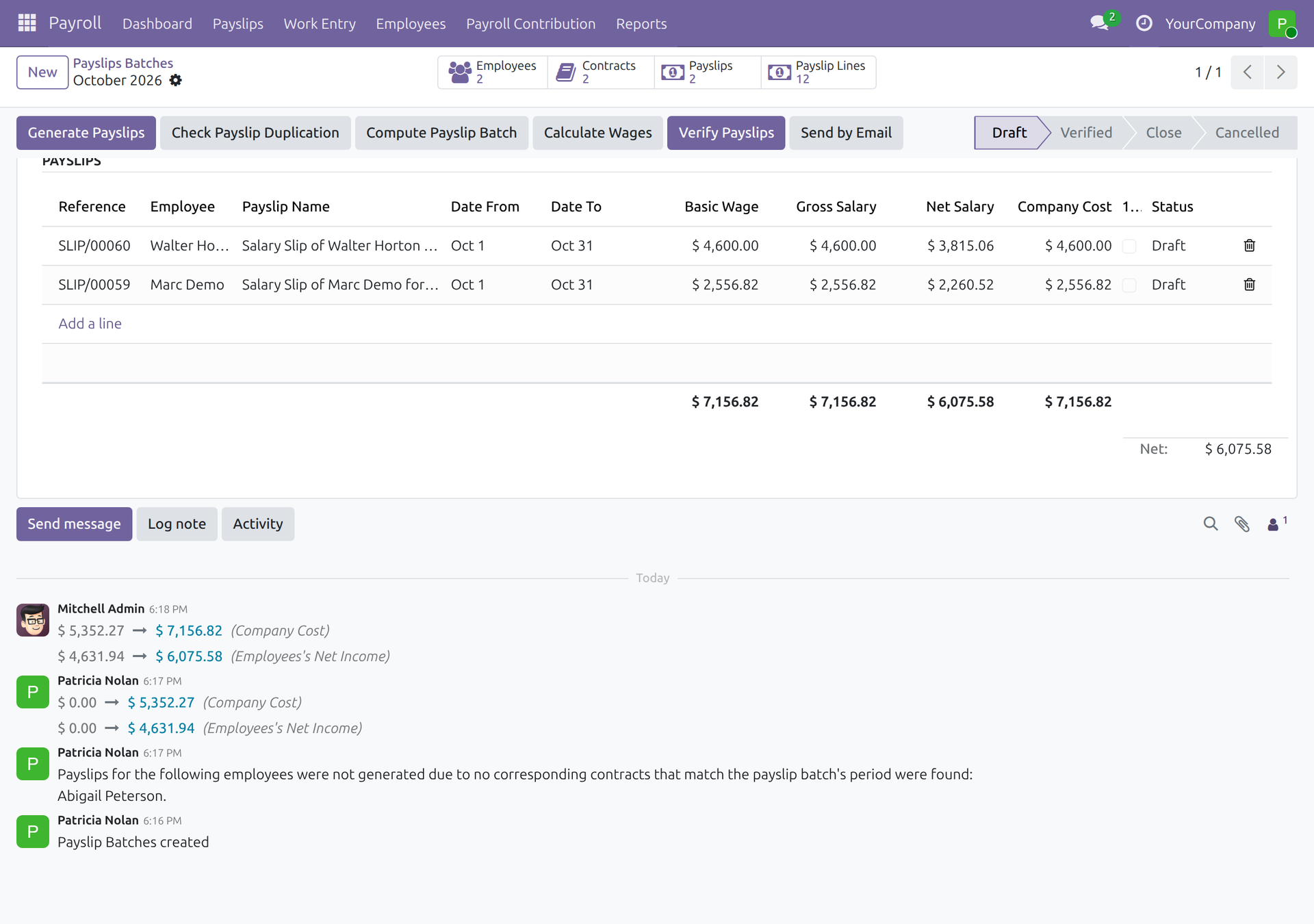
Task: Open the activities clock icon
Action: tap(1144, 23)
